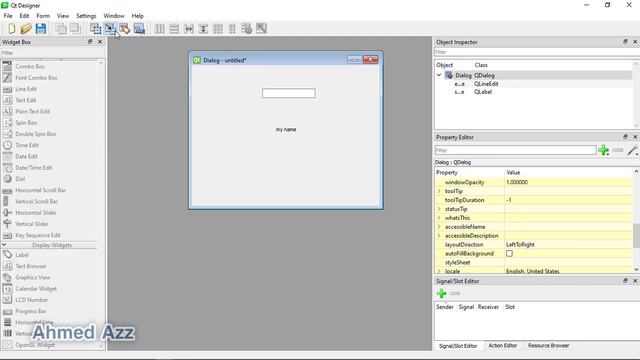Expand the accessibleName property

pyautogui.click(x=439, y=227)
